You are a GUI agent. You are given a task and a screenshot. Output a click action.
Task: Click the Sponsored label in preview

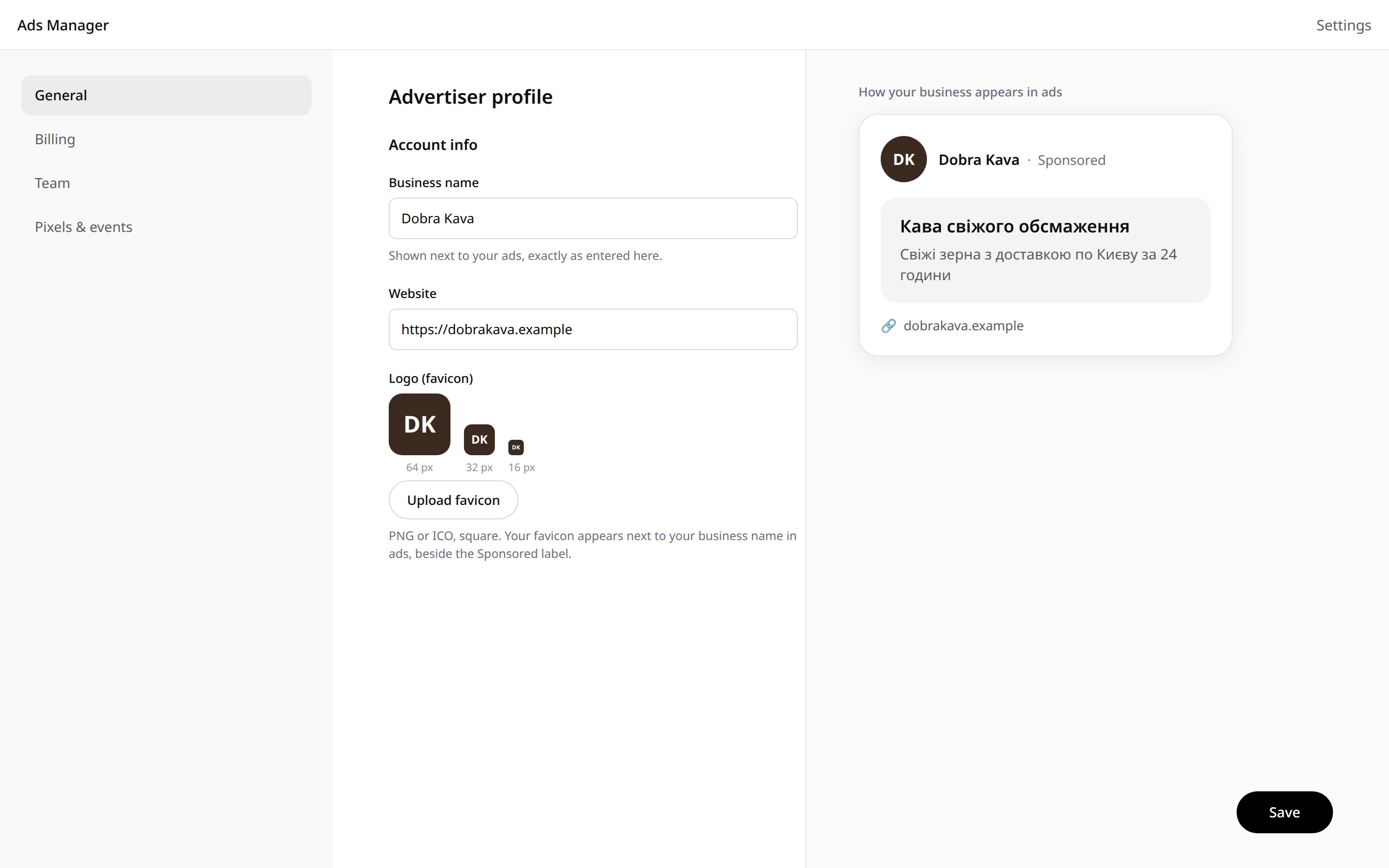click(x=1071, y=160)
